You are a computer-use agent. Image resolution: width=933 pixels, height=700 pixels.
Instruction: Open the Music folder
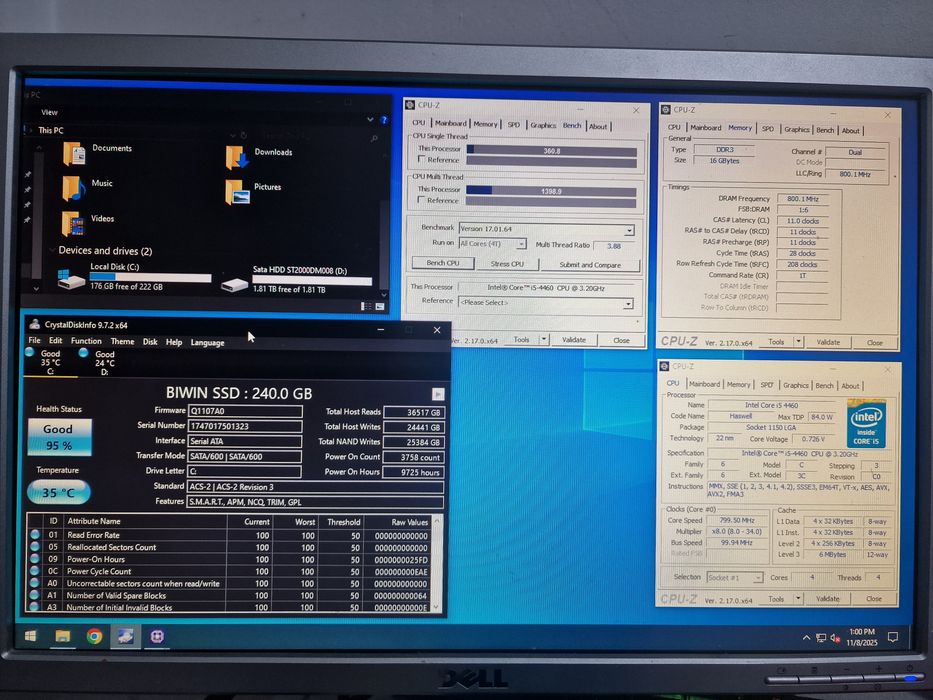(x=87, y=188)
